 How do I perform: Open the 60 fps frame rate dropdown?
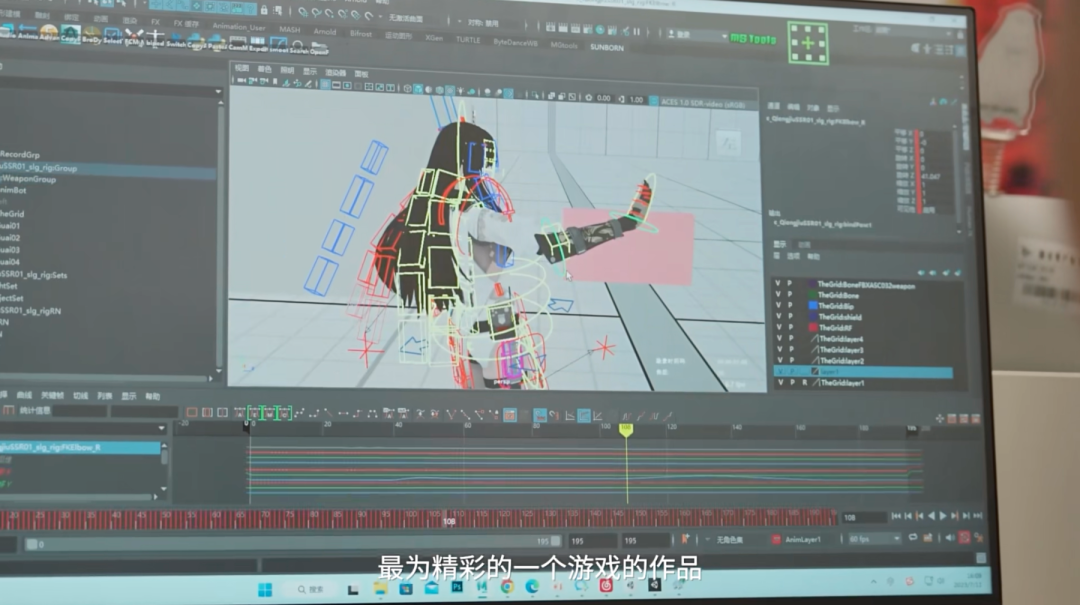pyautogui.click(x=875, y=539)
